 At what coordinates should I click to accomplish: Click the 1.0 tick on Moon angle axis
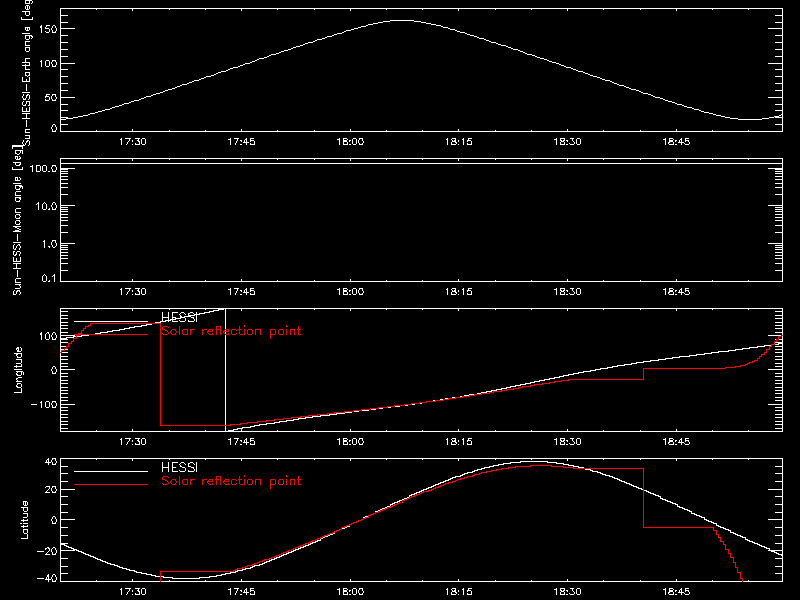(x=49, y=244)
